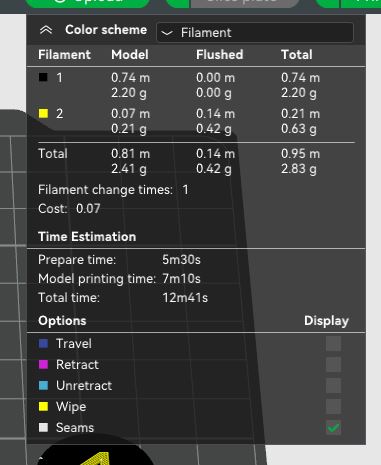Select the filament 2 row number
This screenshot has height=465, width=381.
coord(59,114)
